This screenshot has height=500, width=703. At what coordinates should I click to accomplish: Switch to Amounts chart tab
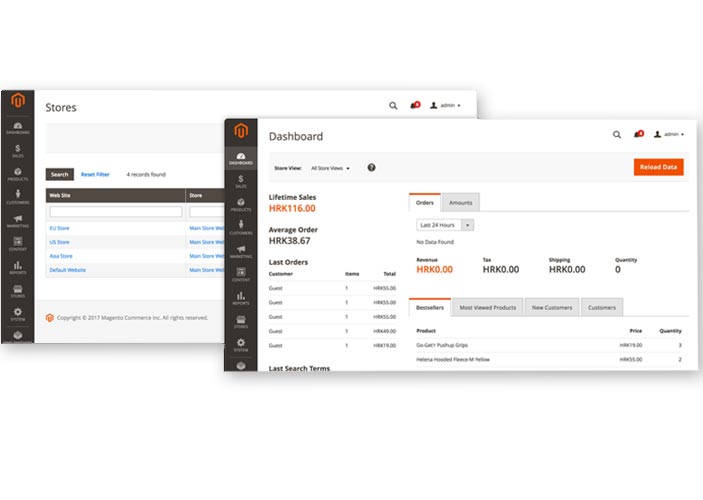click(460, 203)
